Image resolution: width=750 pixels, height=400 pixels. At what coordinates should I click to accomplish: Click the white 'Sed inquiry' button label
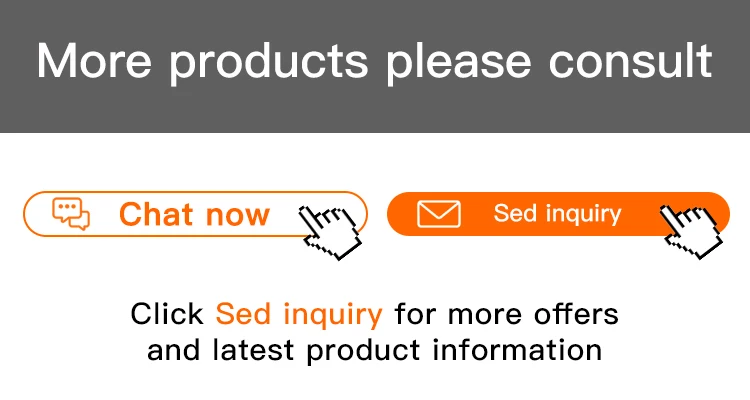[x=557, y=214]
